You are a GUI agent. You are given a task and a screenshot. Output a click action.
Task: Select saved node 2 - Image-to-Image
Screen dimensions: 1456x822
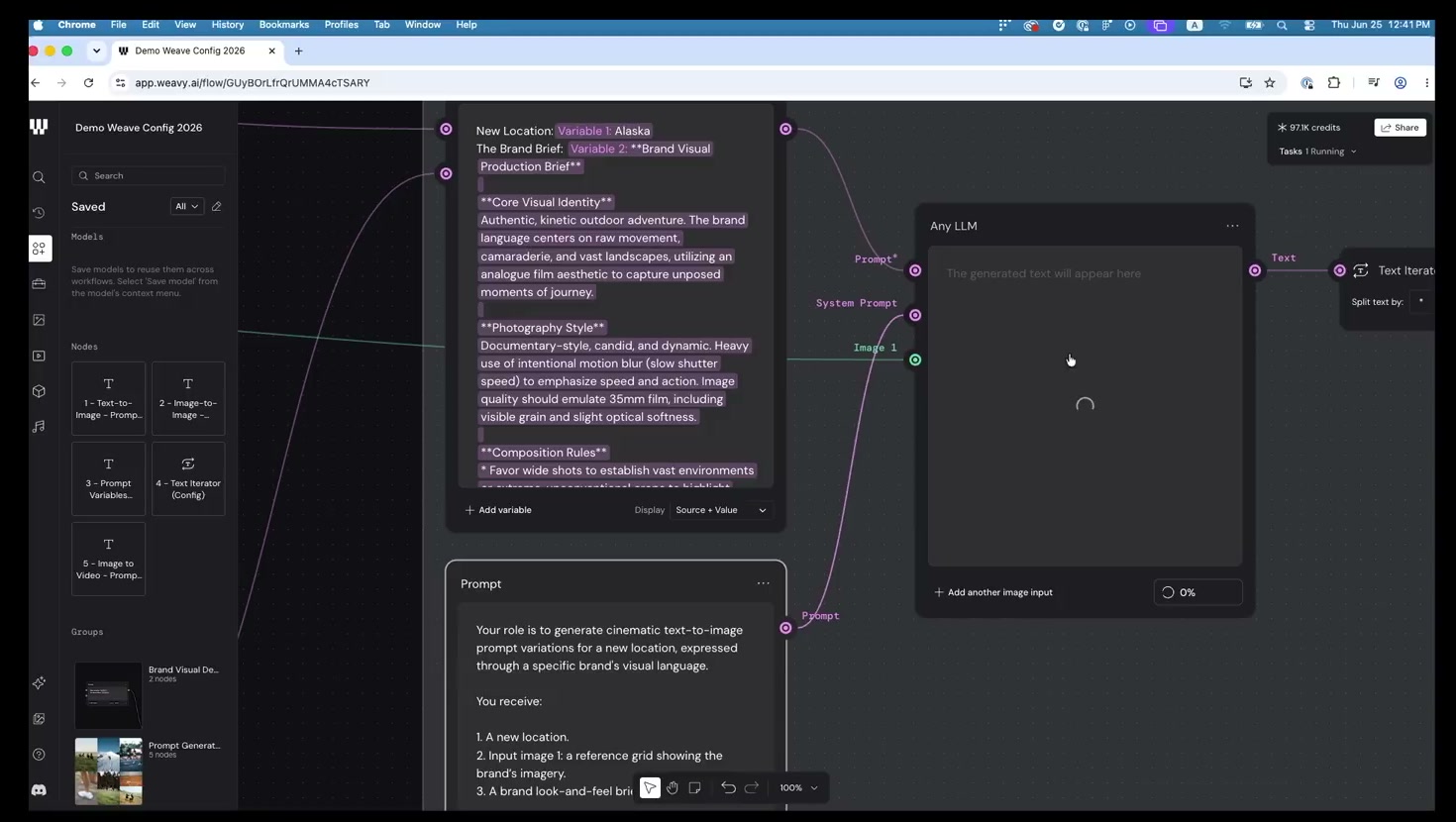[188, 398]
